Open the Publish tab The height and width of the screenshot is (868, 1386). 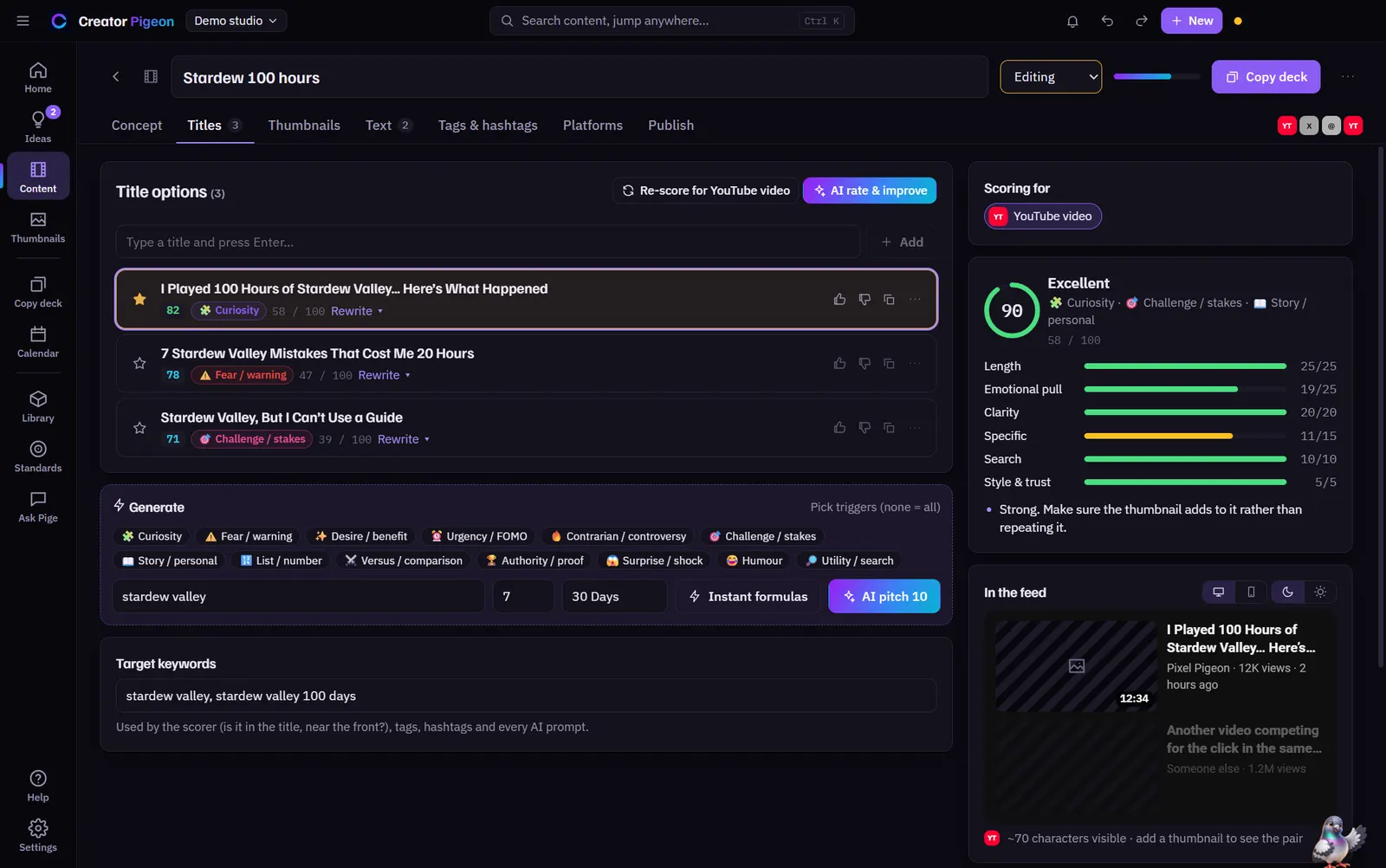click(x=671, y=126)
